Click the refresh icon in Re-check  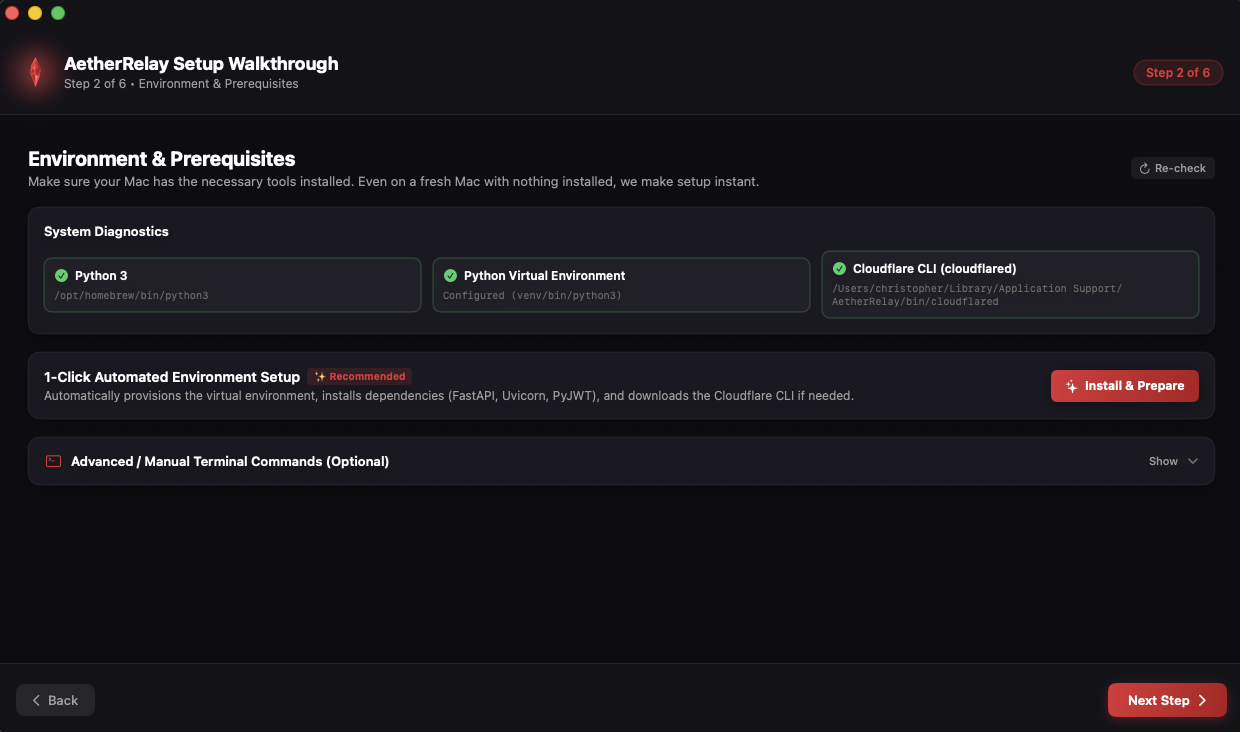1145,168
